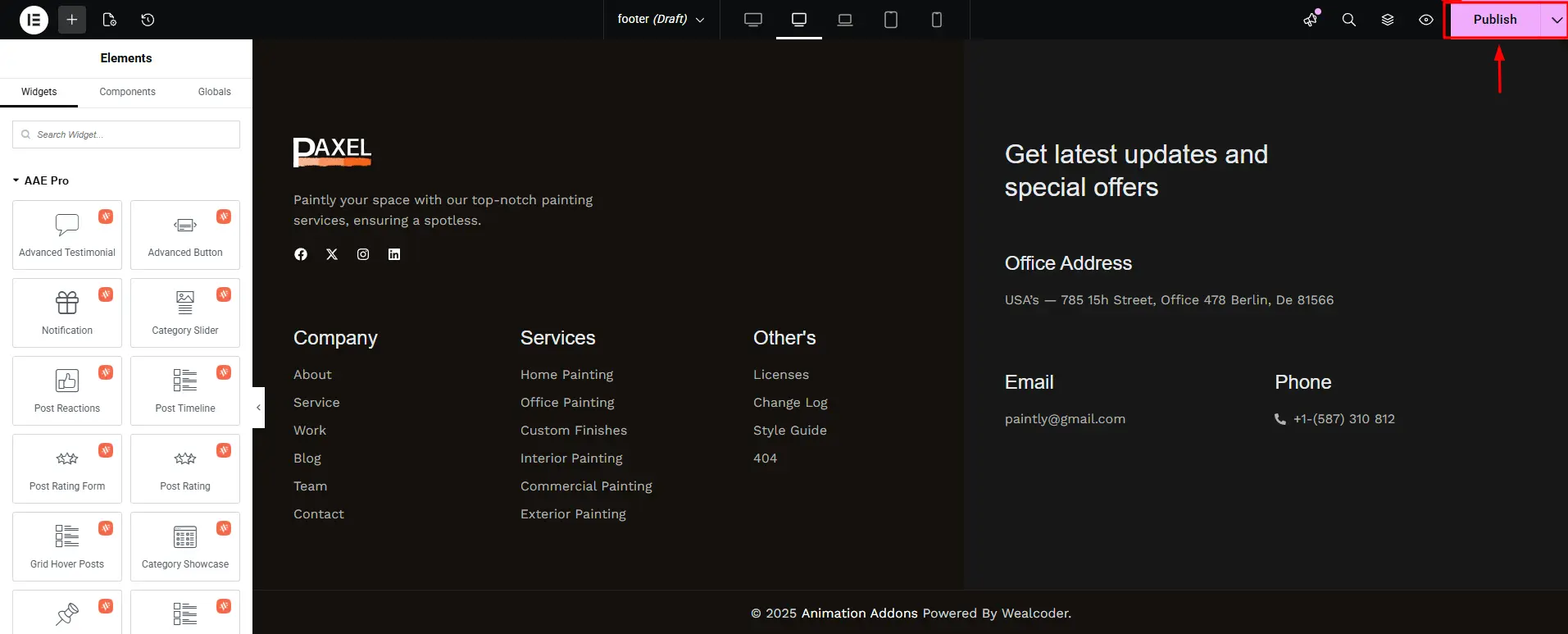
Task: Select the Post Timeline widget
Action: coord(185,390)
